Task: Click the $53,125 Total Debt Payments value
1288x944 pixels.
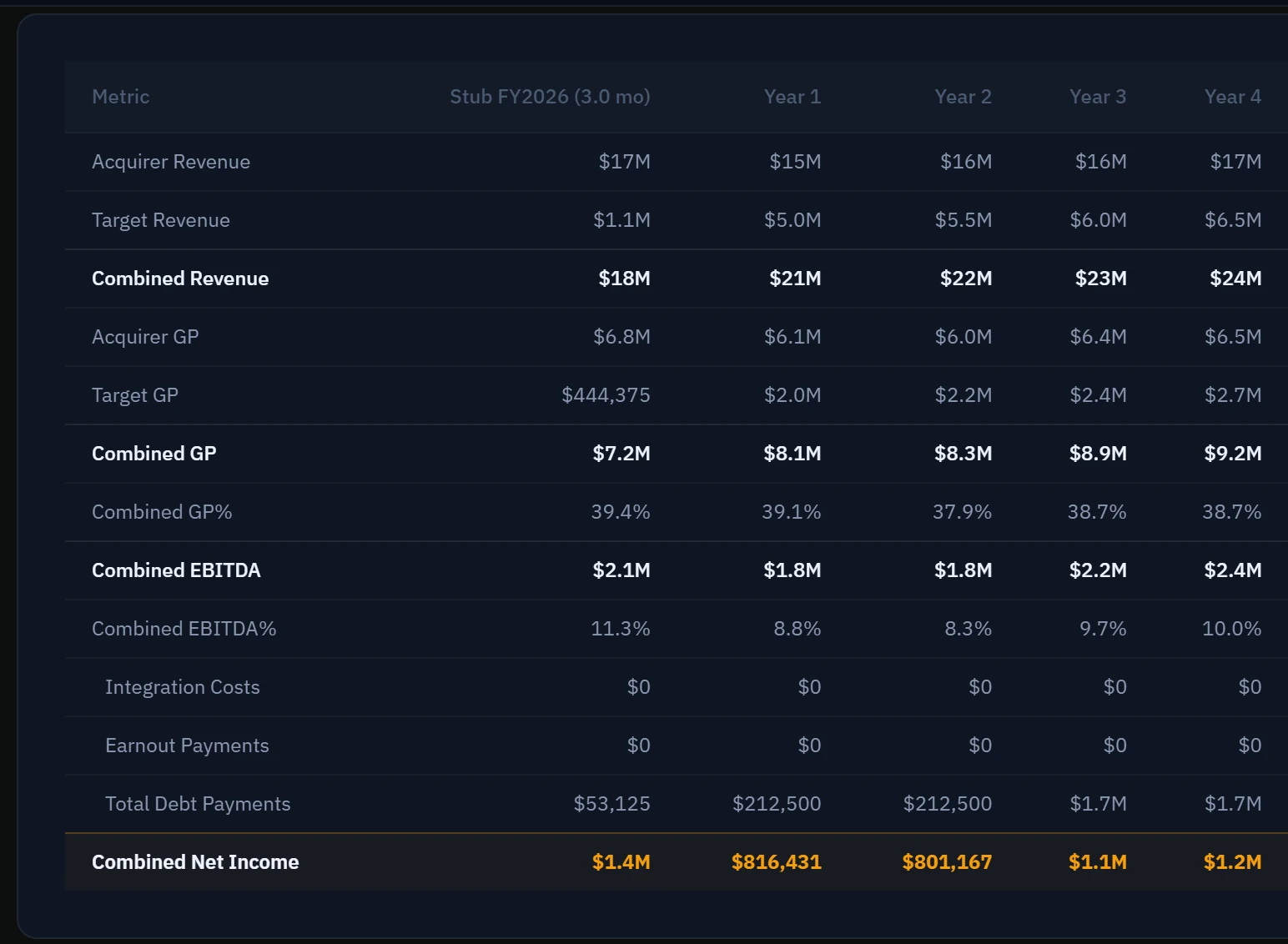Action: point(612,804)
